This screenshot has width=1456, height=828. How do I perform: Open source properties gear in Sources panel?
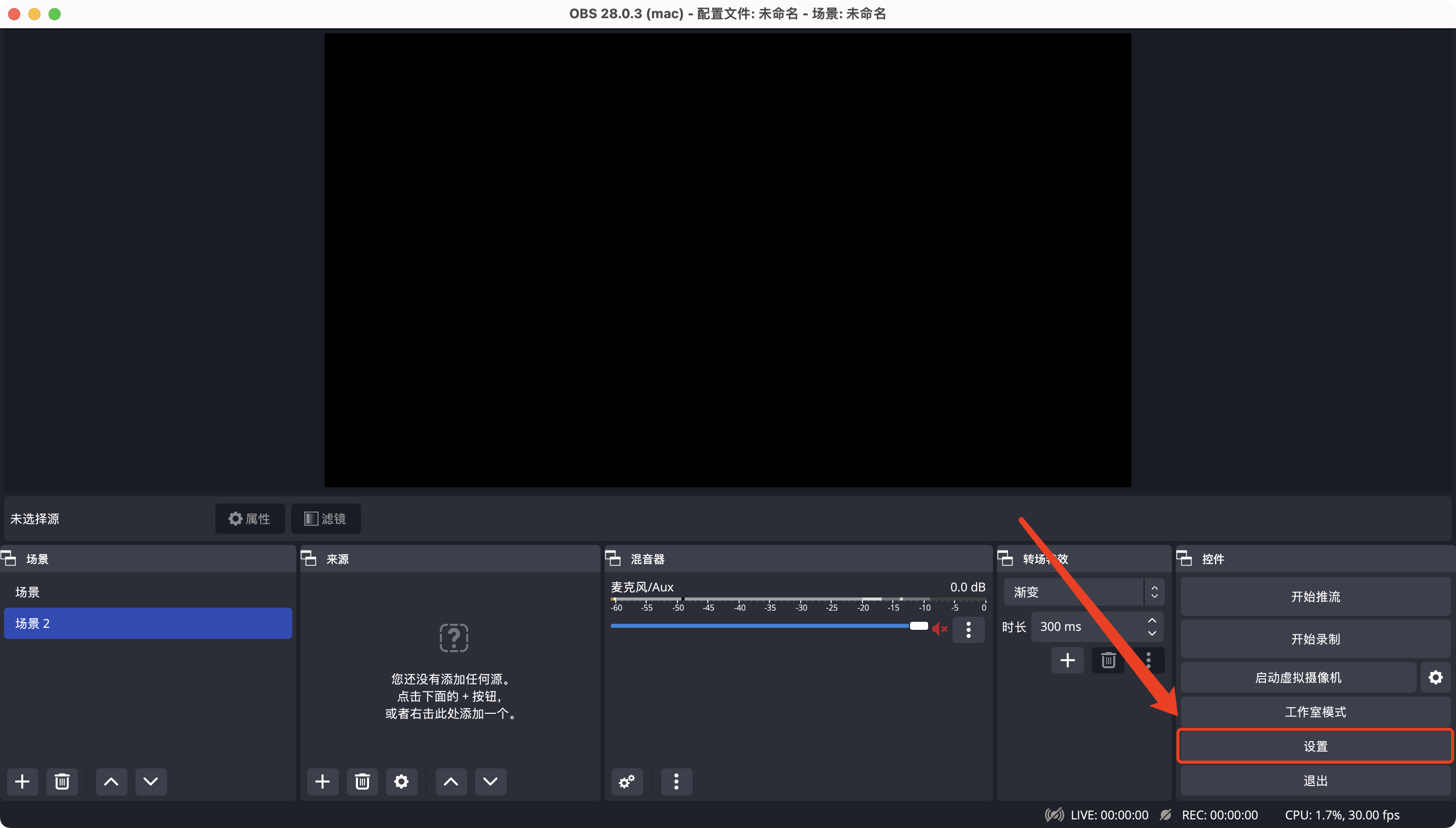point(401,781)
